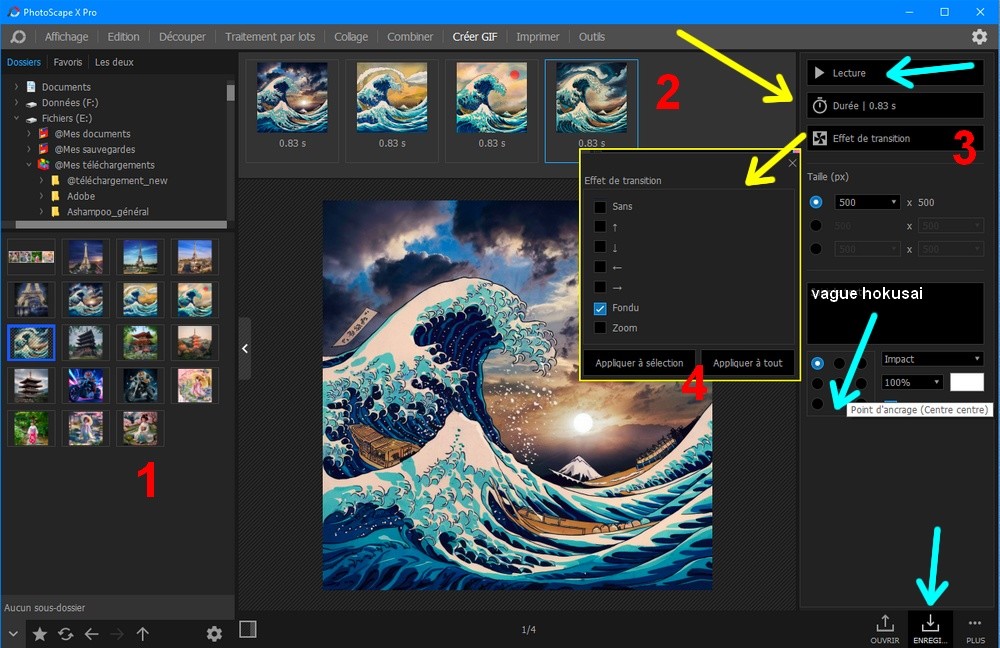
Task: Expand the bottom-left chevron dropdown
Action: coord(13,633)
